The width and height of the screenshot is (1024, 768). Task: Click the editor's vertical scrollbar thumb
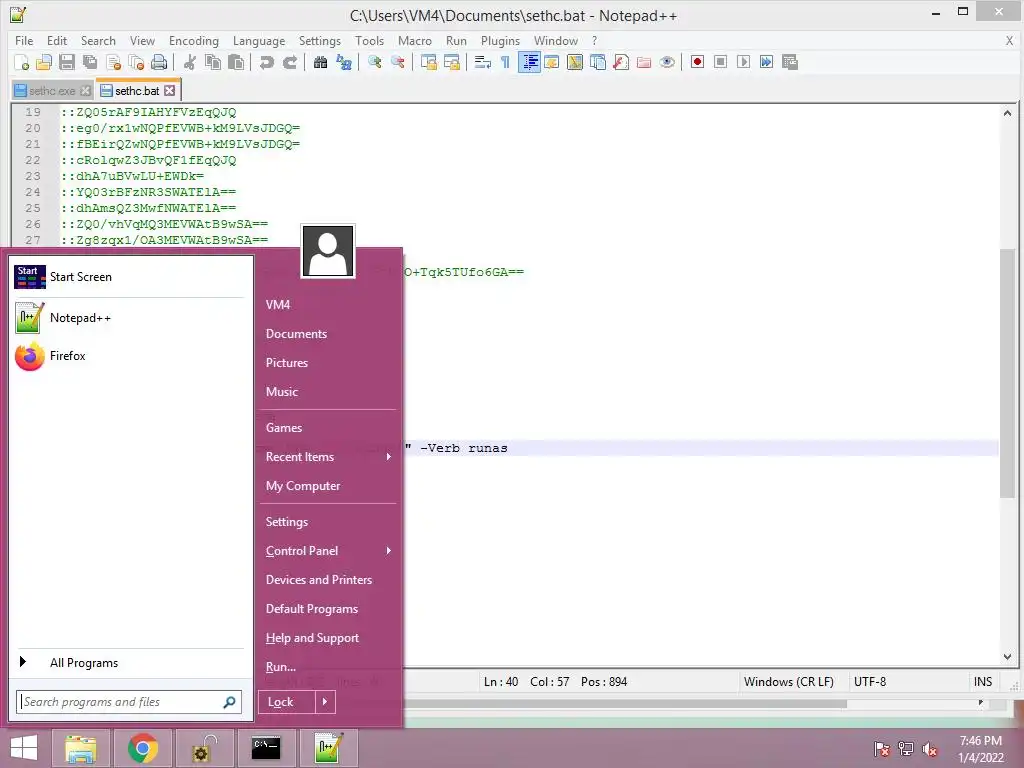(1007, 372)
